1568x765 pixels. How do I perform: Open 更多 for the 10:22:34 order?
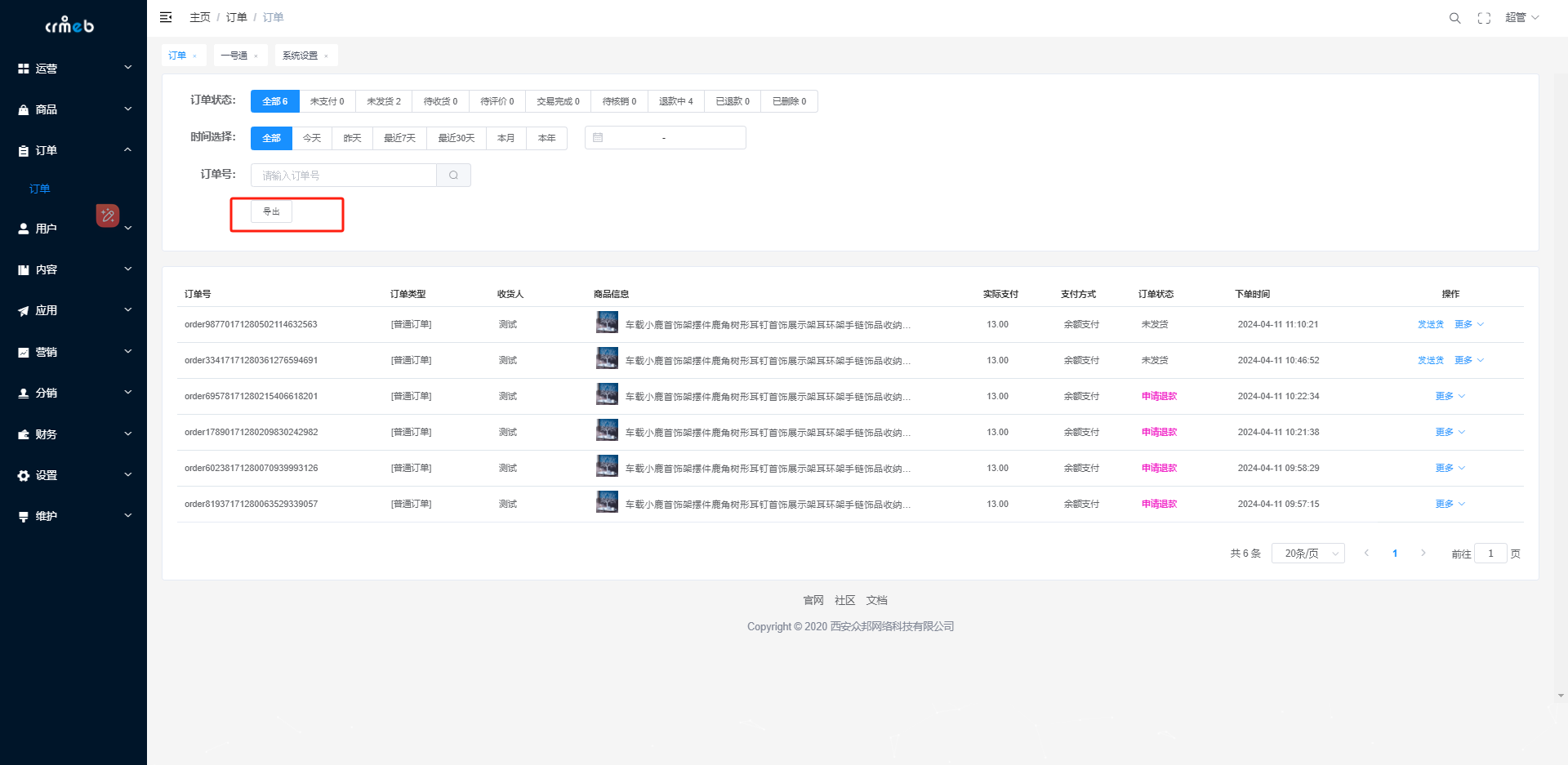click(1450, 397)
